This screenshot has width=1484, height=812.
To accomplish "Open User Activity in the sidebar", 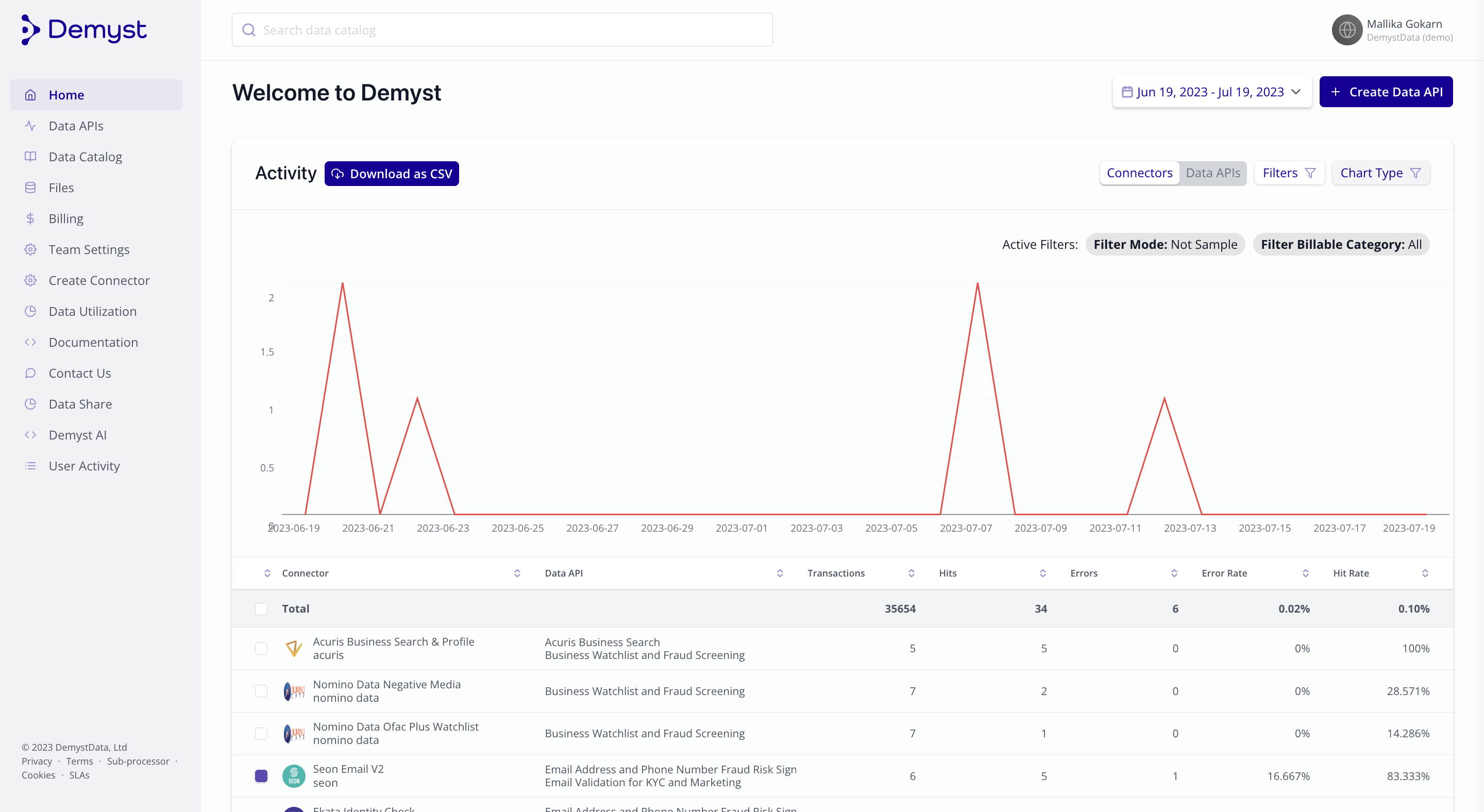I will 84,466.
